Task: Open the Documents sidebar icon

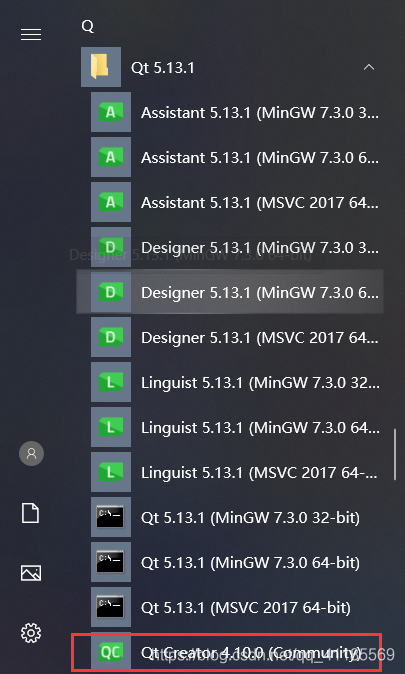Action: coord(31,514)
